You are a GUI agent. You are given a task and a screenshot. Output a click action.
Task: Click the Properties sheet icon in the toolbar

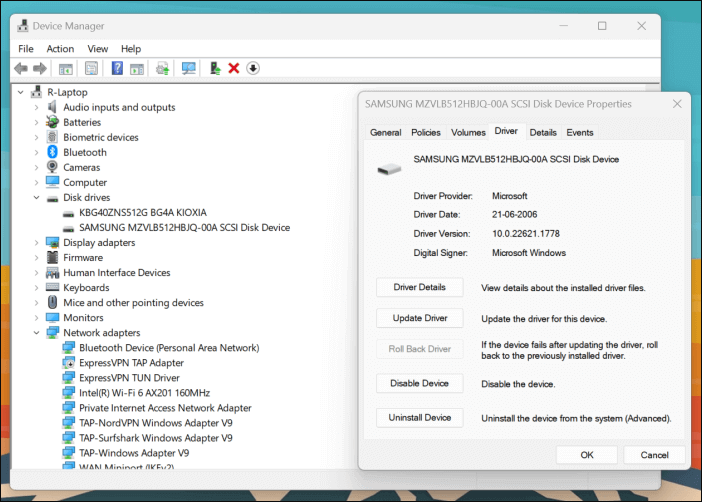pyautogui.click(x=91, y=68)
